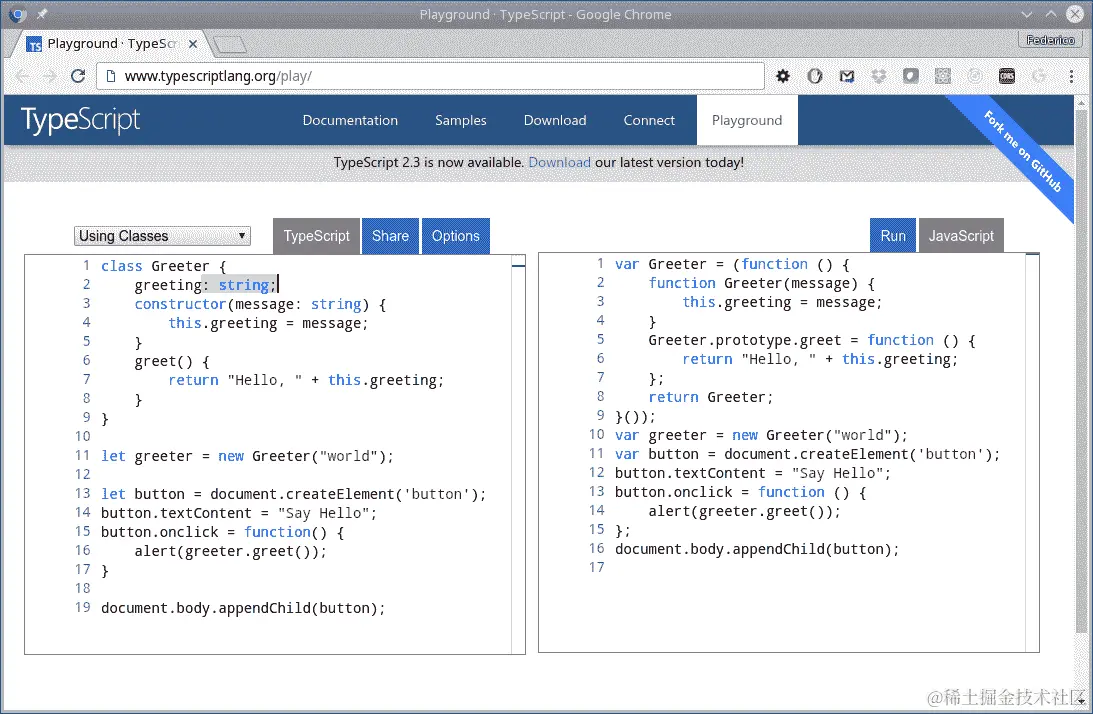Image resolution: width=1093 pixels, height=714 pixels.
Task: Select the TypeScript editor tab
Action: point(316,236)
